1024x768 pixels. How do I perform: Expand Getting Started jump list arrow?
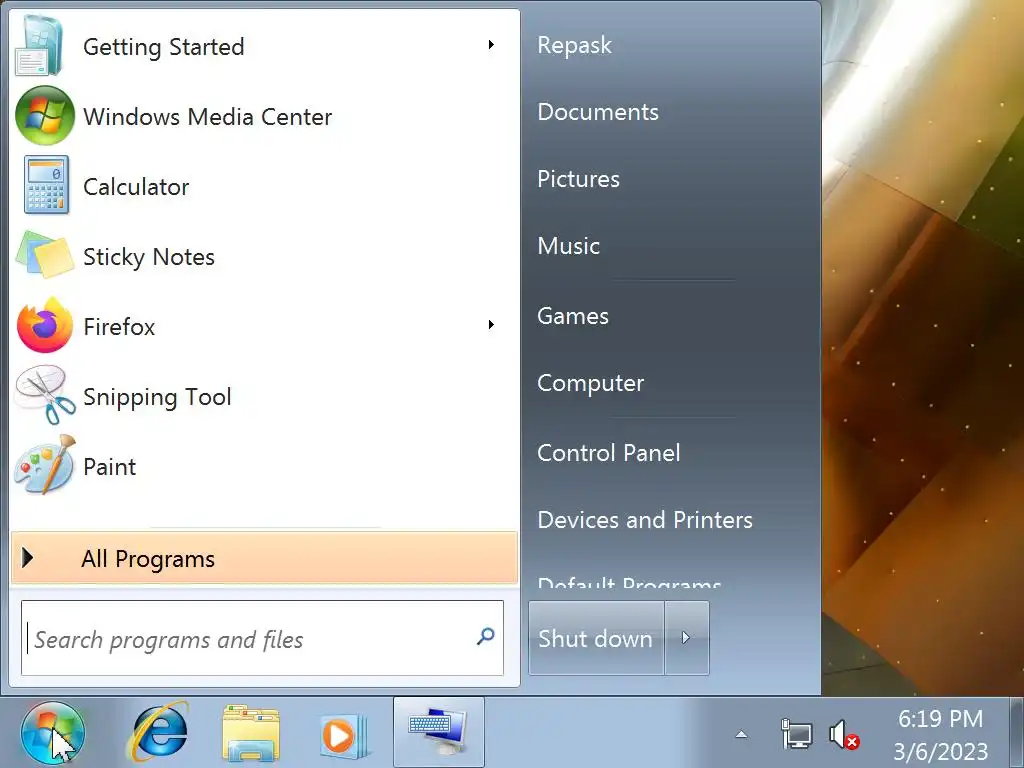point(491,44)
